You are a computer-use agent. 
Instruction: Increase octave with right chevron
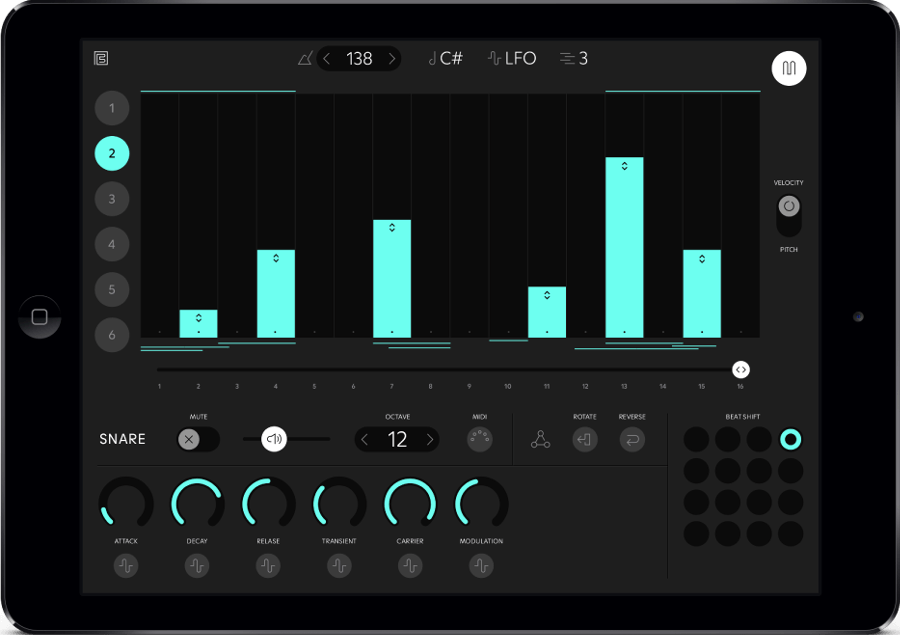click(430, 440)
